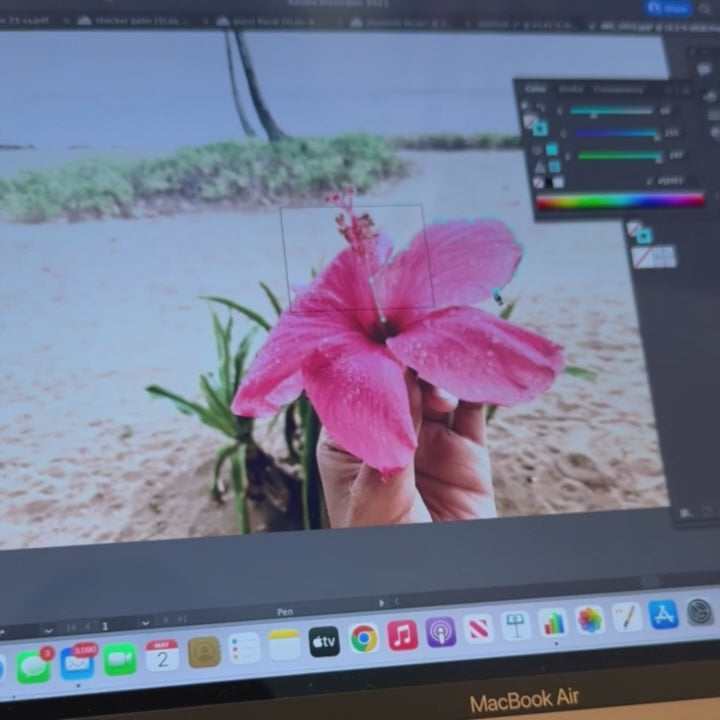Open Podcasts from the Dock
Viewport: 720px width, 720px height.
pyautogui.click(x=441, y=632)
